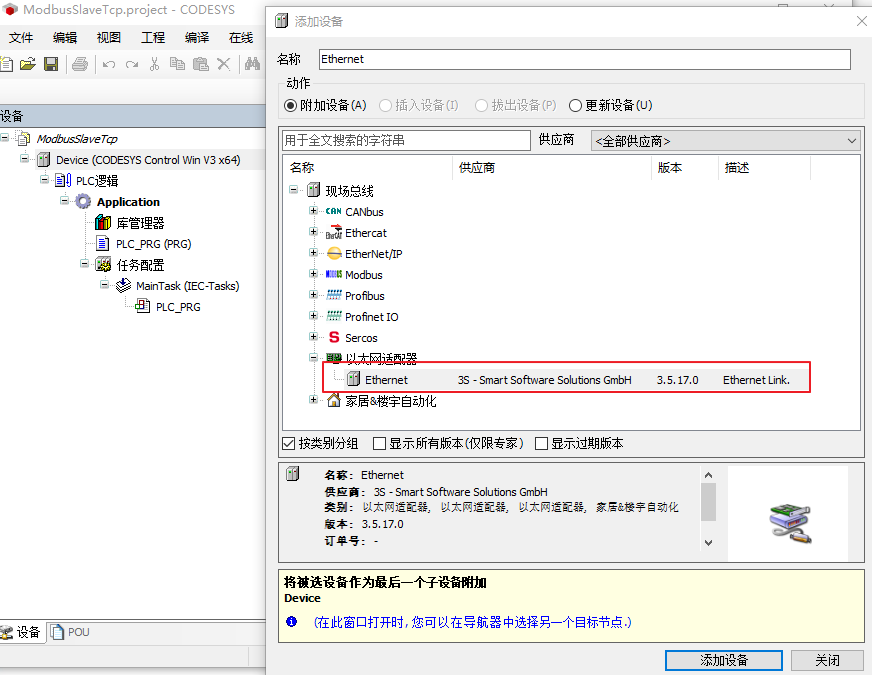
Task: Undo the last action via the Undo icon
Action: [x=108, y=63]
